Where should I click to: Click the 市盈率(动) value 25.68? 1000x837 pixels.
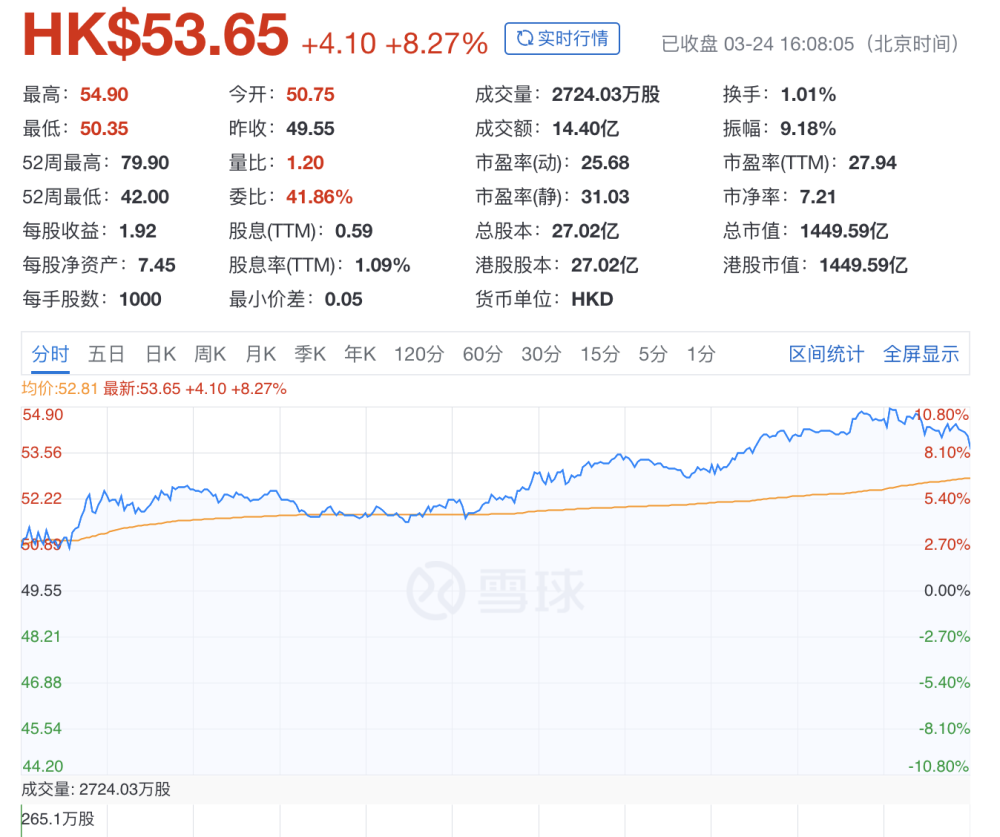point(605,163)
